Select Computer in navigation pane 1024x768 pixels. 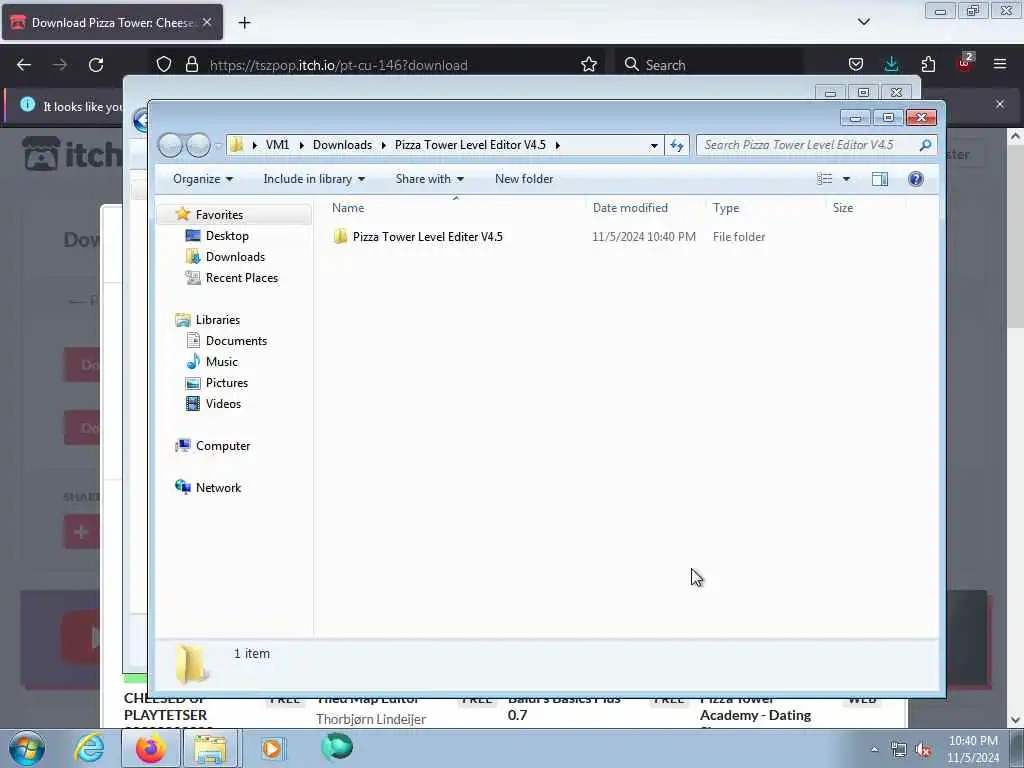[223, 446]
